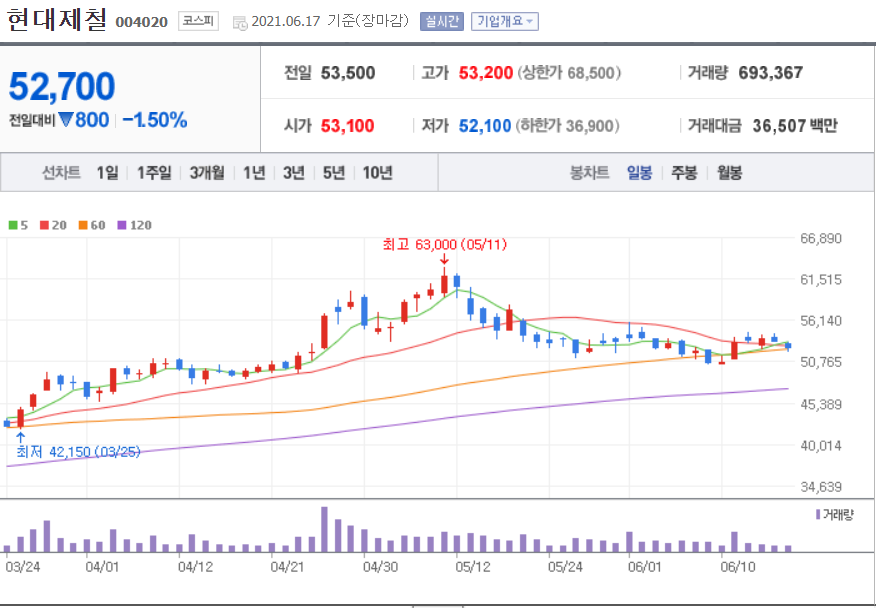Click the 시가 value 53,100
Viewport: 876px width, 608px height.
347,126
